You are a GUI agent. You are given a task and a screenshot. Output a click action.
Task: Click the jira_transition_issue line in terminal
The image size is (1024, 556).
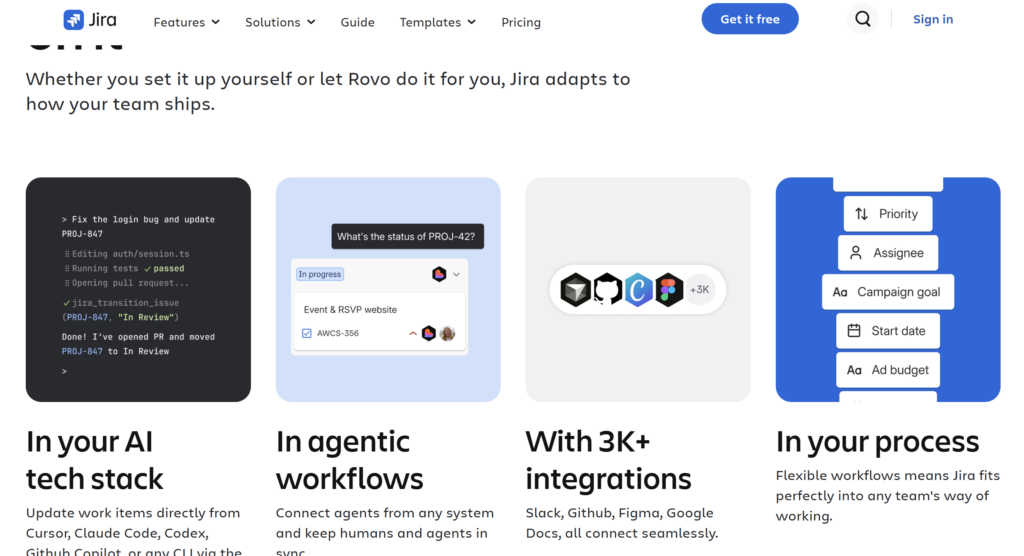(121, 303)
